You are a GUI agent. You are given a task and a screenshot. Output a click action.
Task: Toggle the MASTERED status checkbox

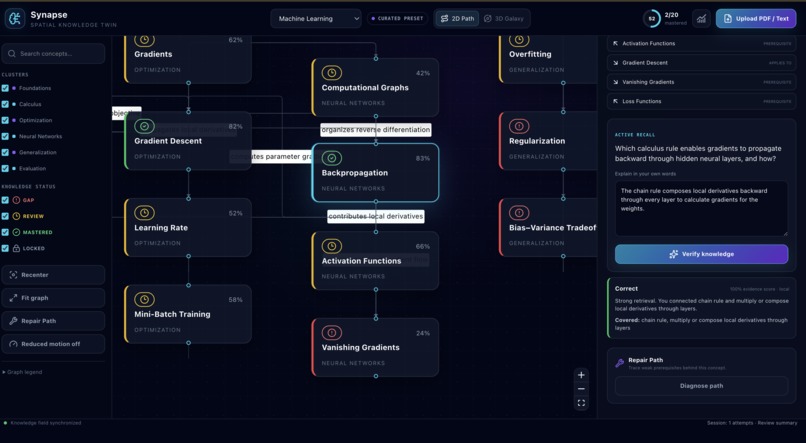pyautogui.click(x=5, y=232)
